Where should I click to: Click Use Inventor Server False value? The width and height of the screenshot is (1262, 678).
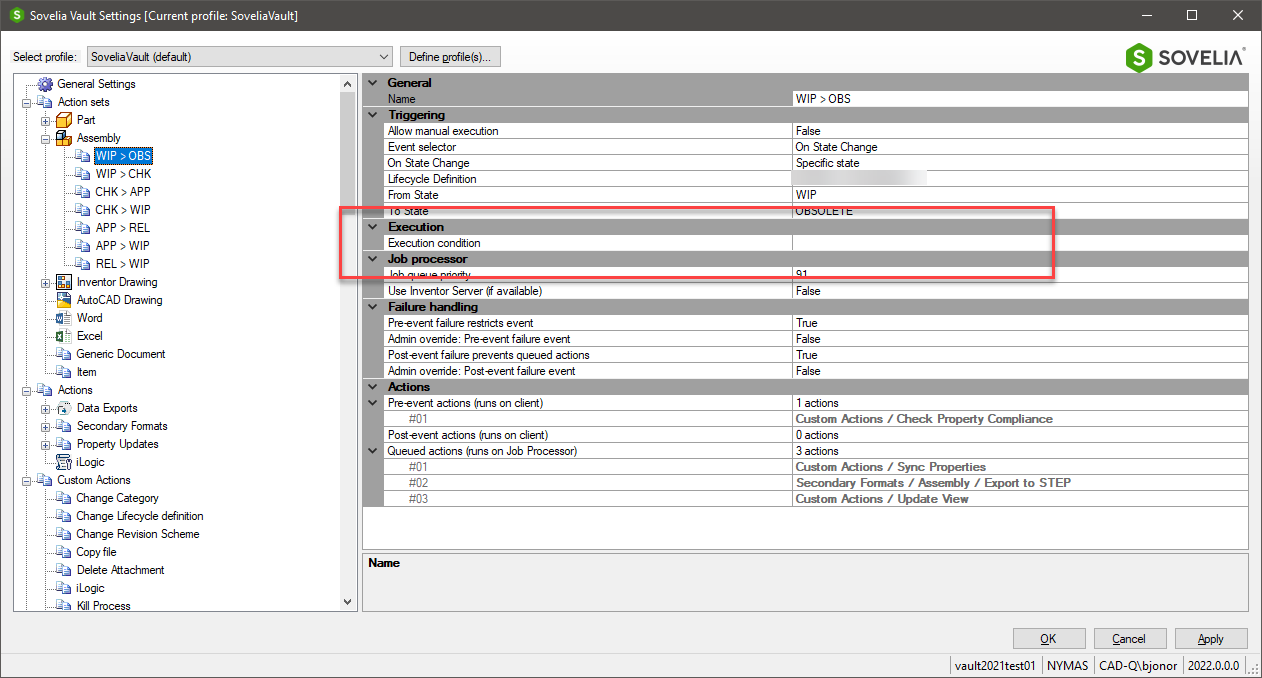[x=1020, y=291]
